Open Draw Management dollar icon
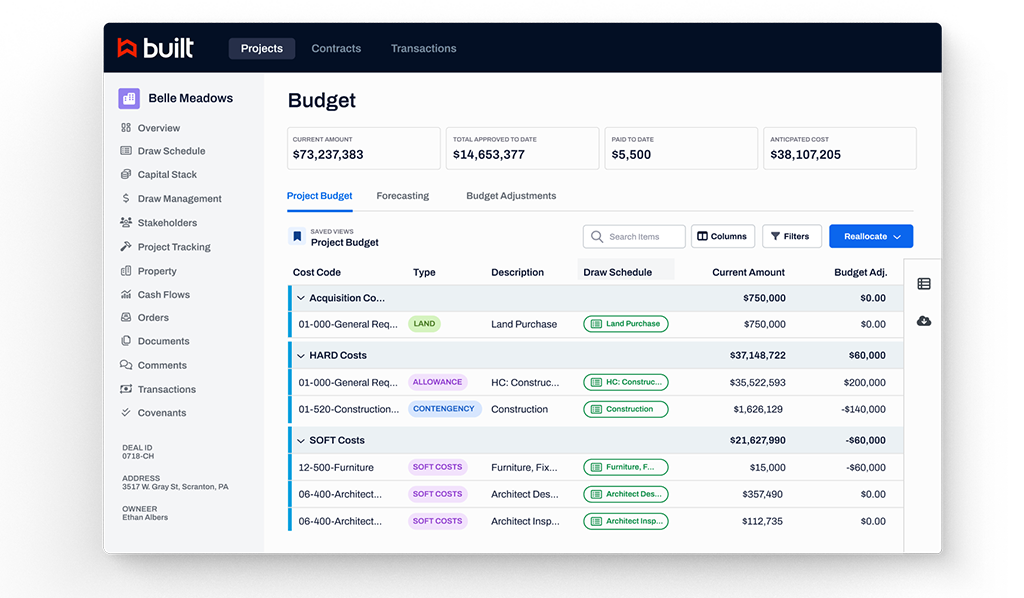 tap(126, 199)
